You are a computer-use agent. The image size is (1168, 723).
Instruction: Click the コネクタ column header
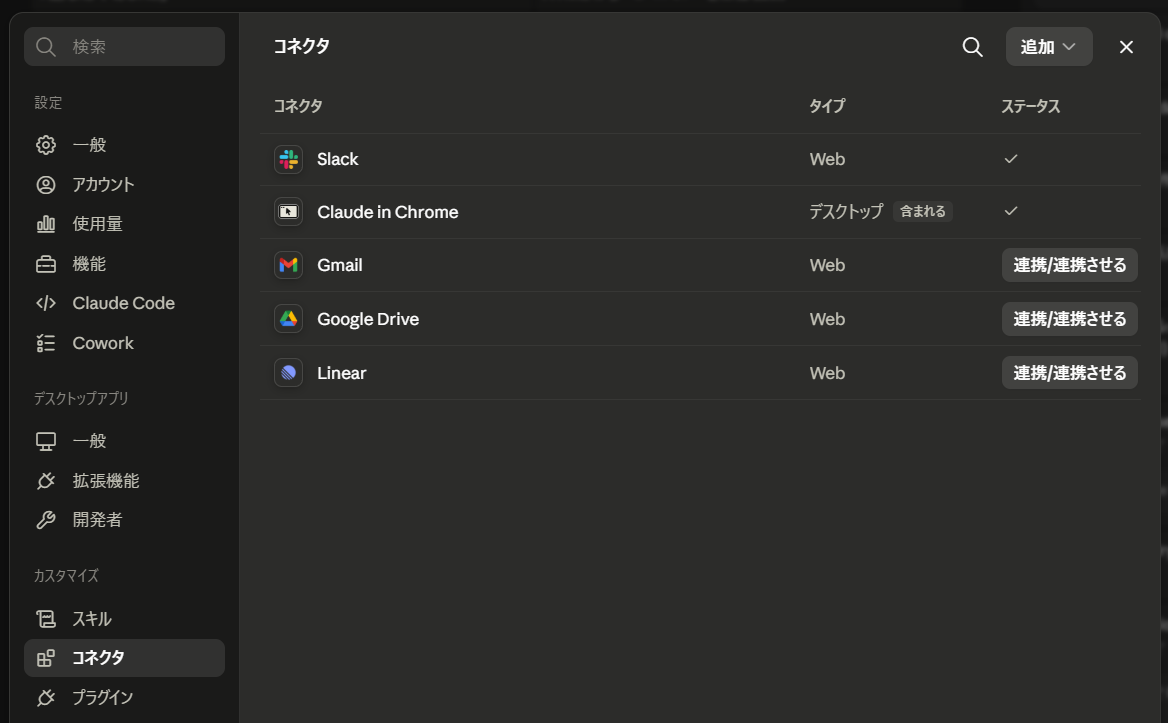[298, 106]
